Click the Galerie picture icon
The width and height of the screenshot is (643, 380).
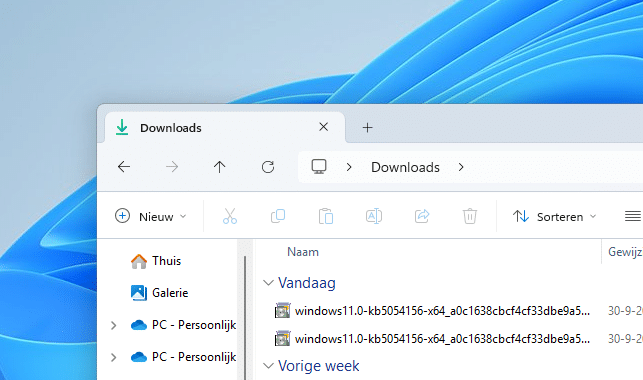pyautogui.click(x=139, y=293)
